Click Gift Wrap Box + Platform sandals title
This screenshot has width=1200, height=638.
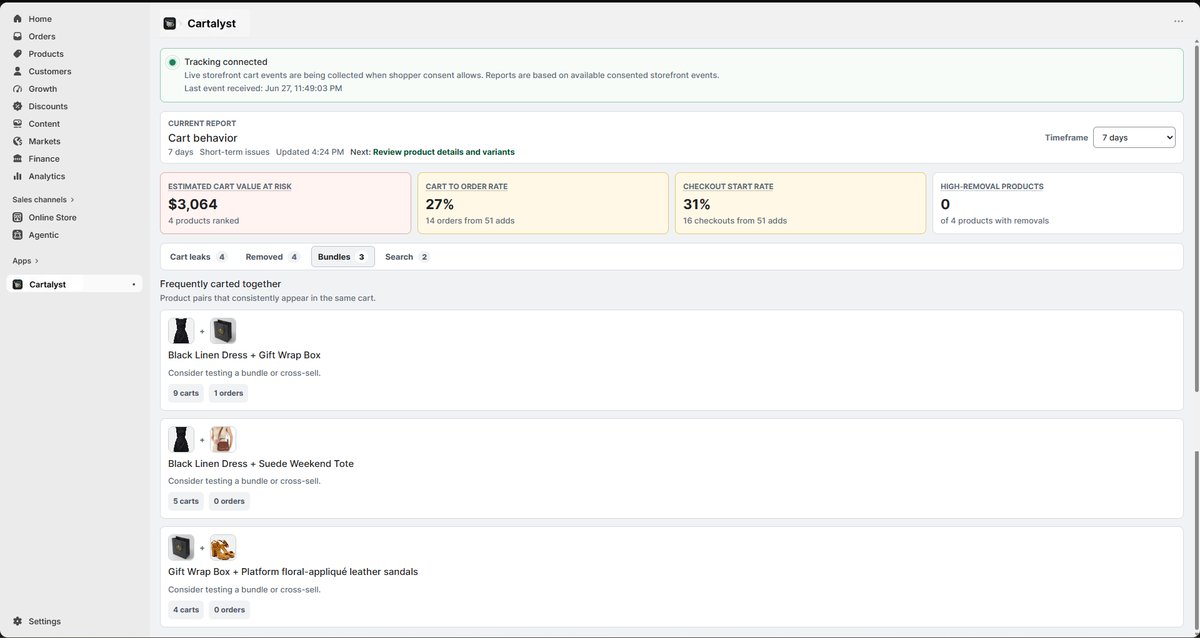[x=293, y=572]
